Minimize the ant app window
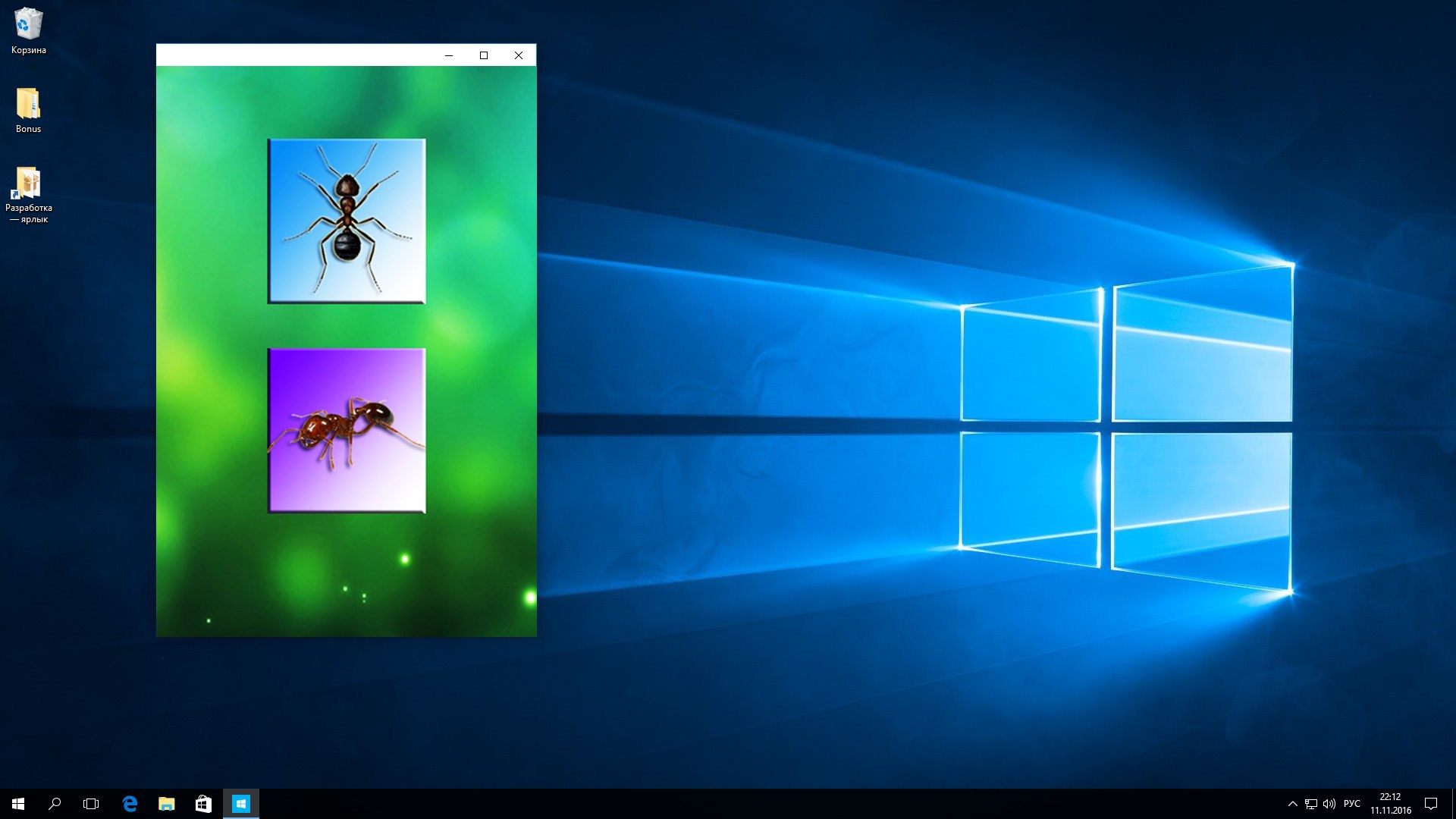 [x=449, y=55]
